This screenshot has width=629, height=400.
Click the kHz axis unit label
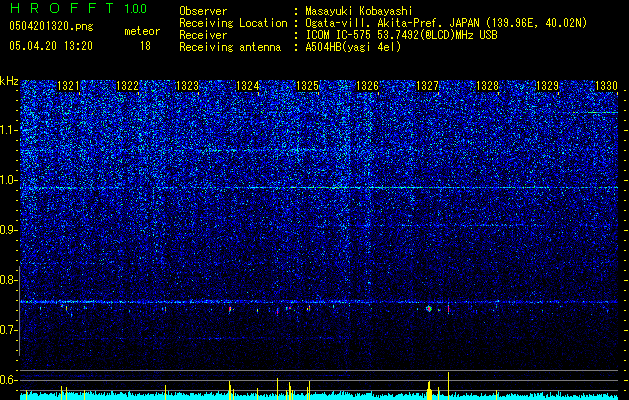click(x=9, y=81)
